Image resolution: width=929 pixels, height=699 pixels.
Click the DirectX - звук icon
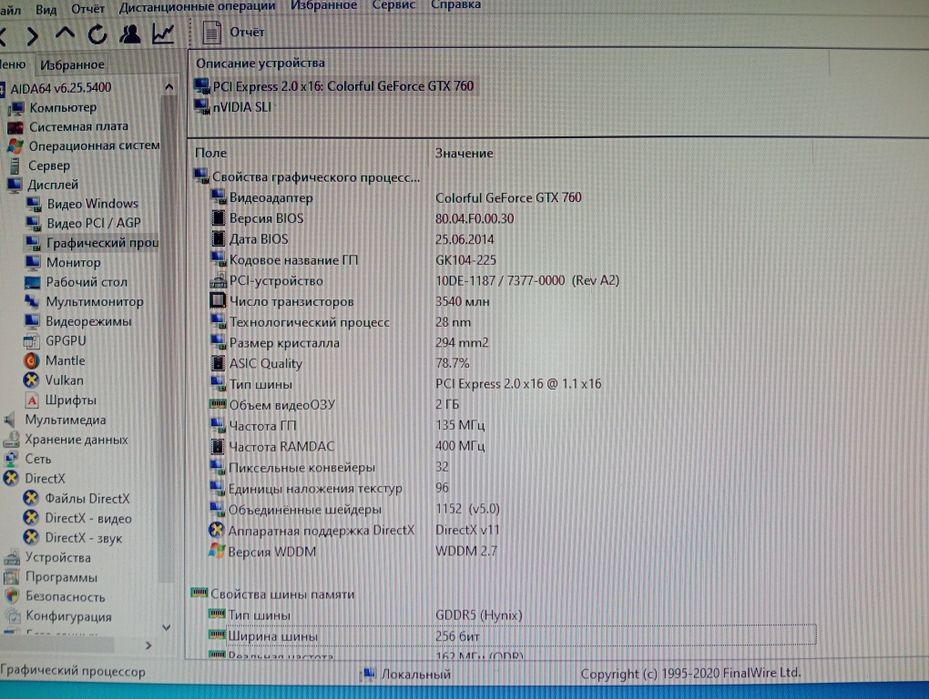click(x=31, y=538)
